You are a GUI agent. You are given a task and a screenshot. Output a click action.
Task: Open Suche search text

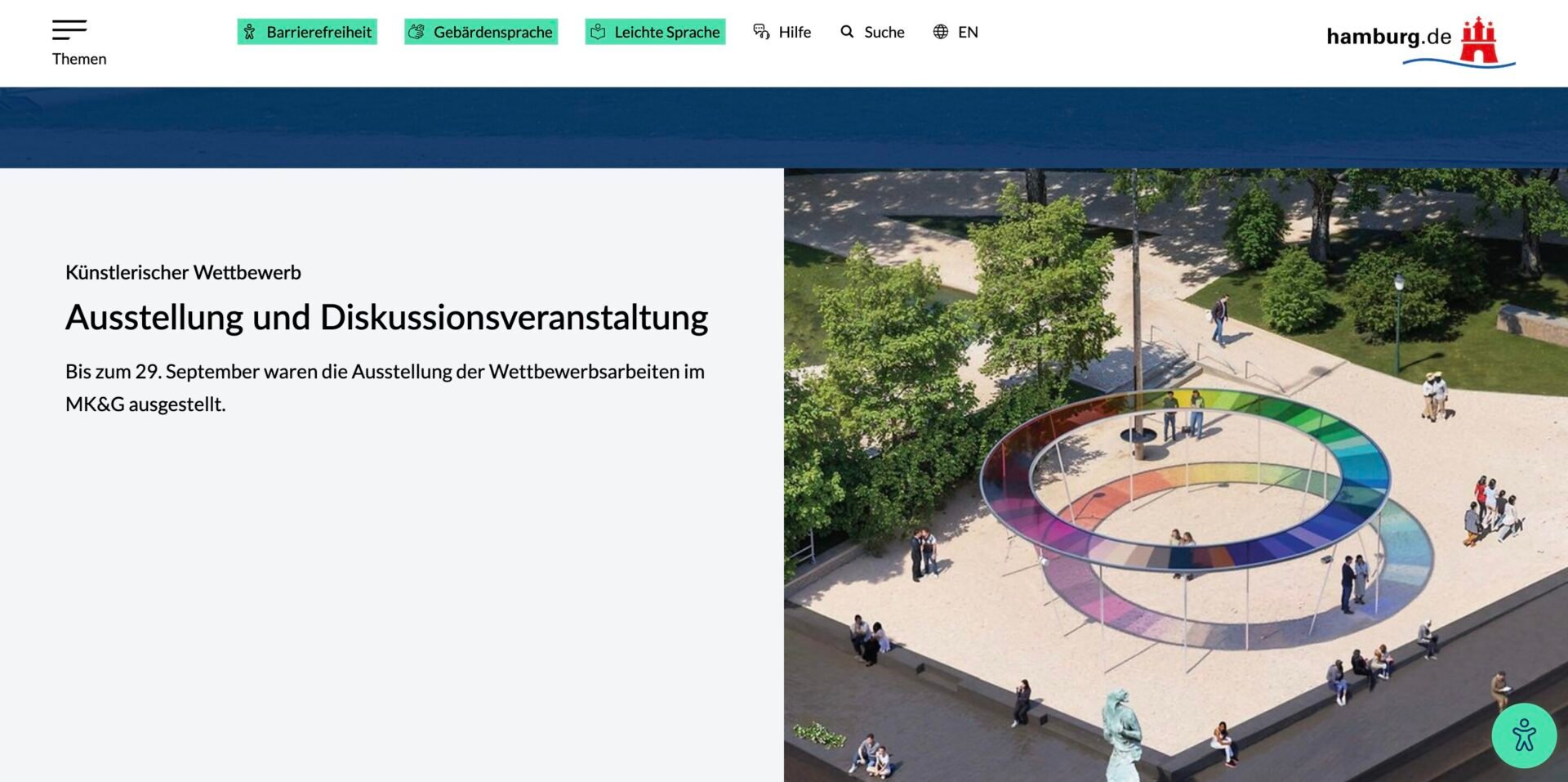tap(884, 32)
